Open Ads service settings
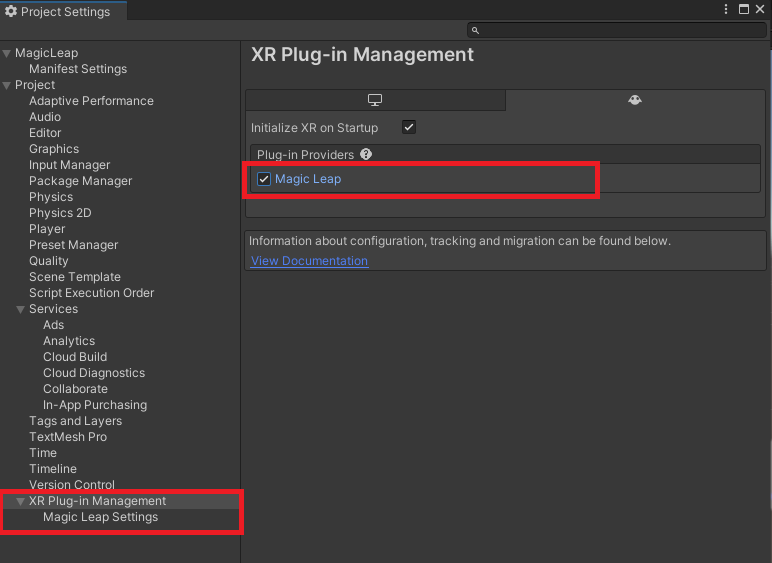 click(53, 325)
